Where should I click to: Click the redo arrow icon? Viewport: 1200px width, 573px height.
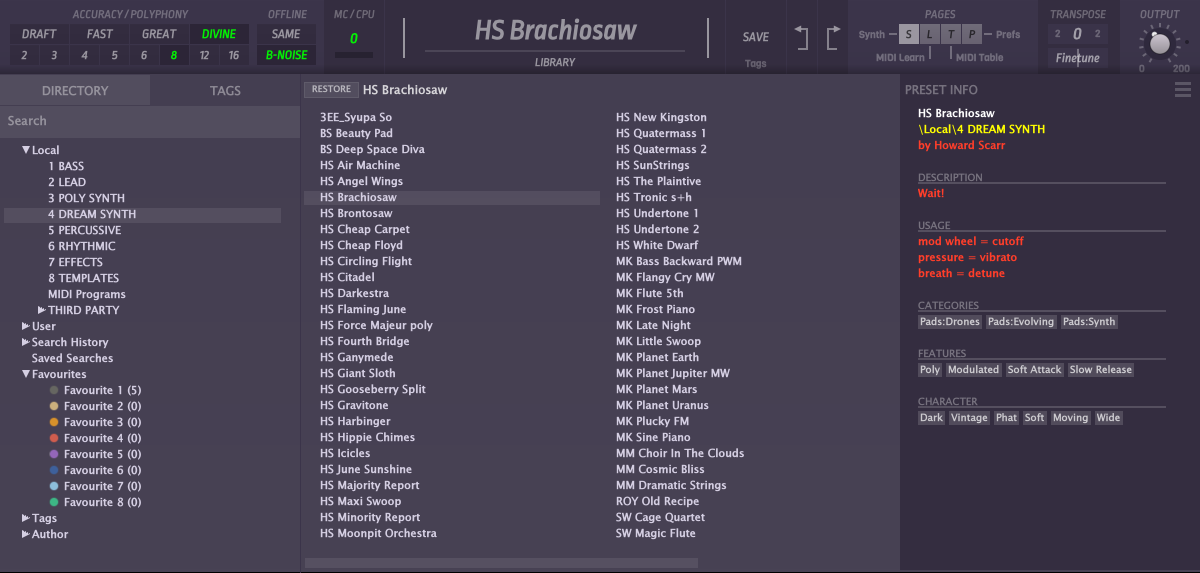pos(833,37)
